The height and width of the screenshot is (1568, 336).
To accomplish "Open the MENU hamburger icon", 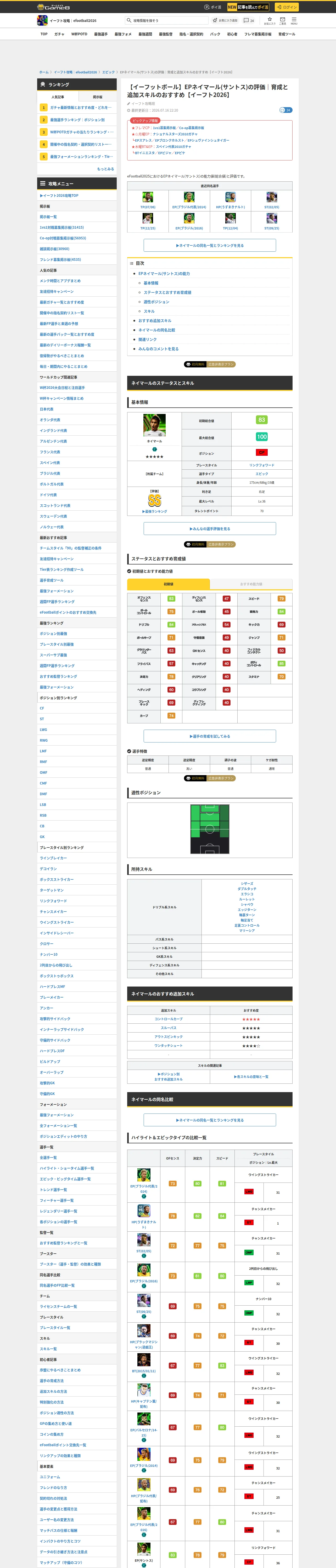I will click(x=294, y=21).
